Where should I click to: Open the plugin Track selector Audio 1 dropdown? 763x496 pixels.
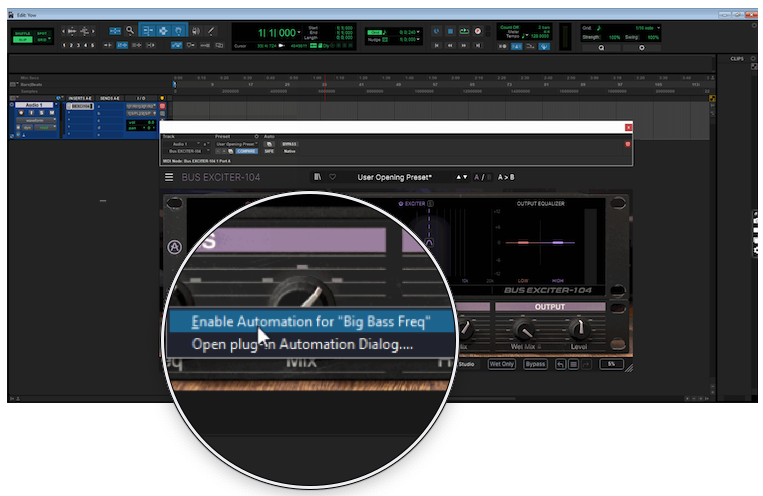tap(182, 144)
